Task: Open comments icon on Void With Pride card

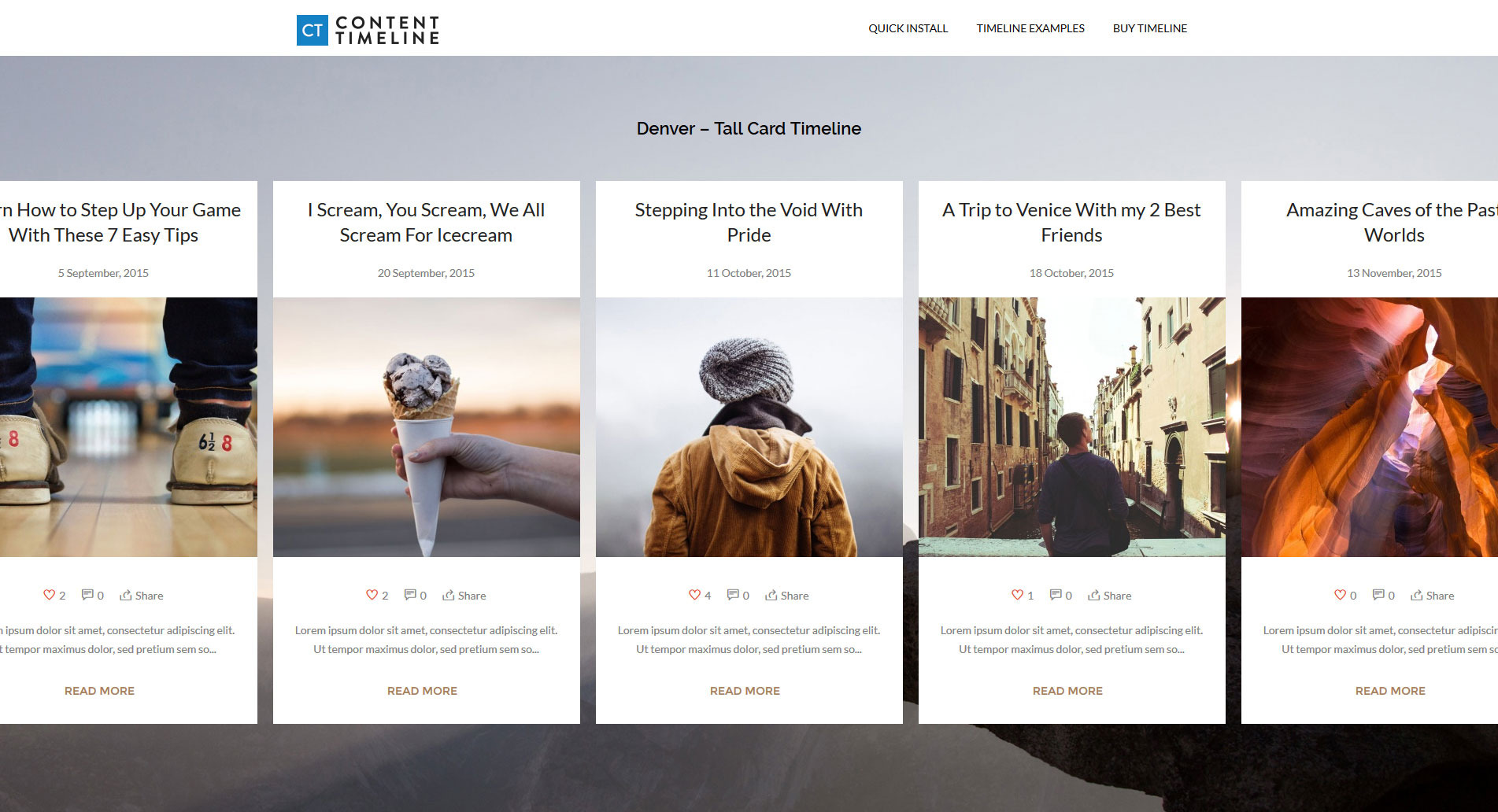Action: click(733, 595)
